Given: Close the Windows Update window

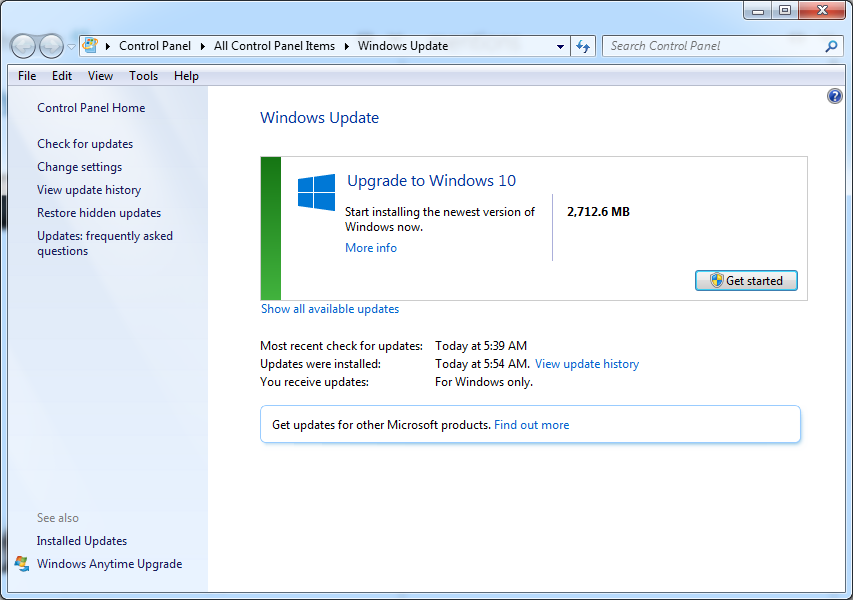Looking at the screenshot, I should click(x=823, y=10).
